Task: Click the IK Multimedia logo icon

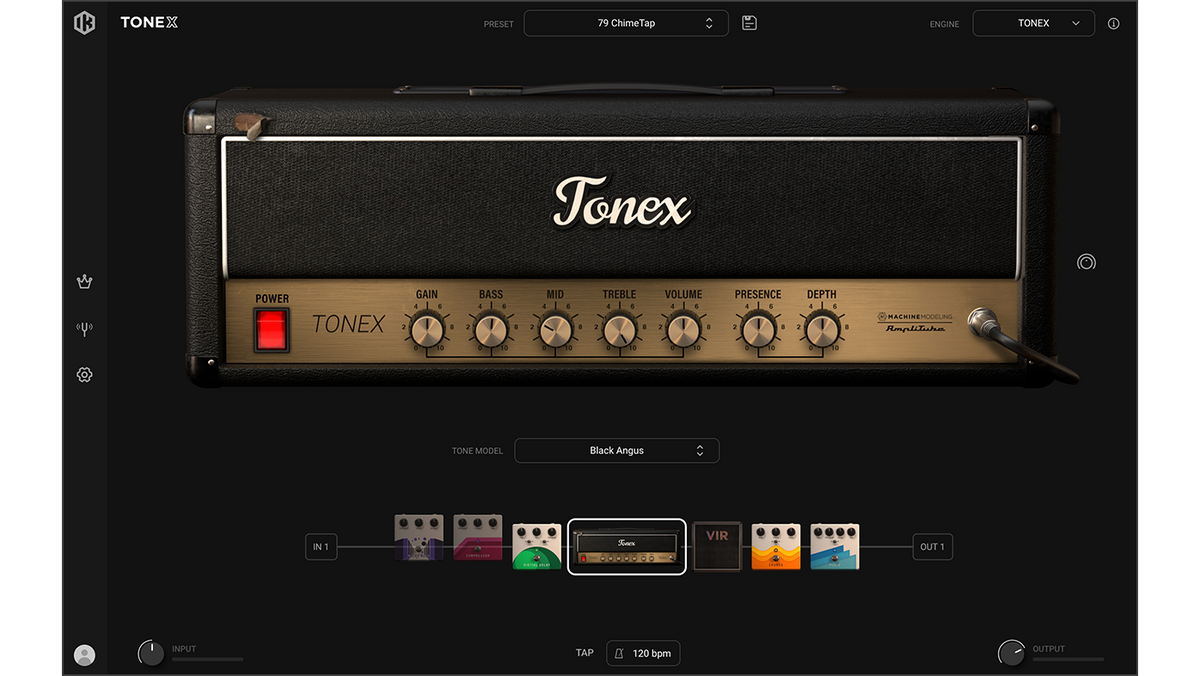Action: point(85,23)
